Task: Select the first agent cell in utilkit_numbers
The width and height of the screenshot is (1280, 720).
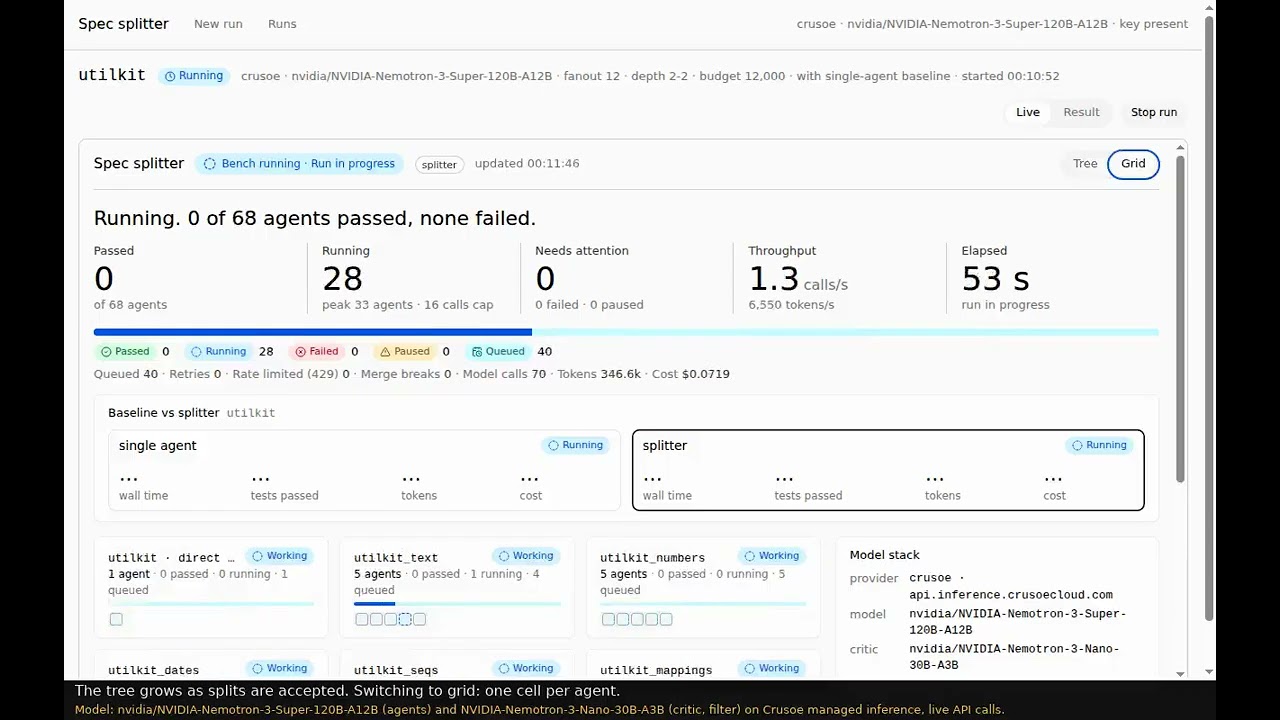Action: pyautogui.click(x=608, y=620)
